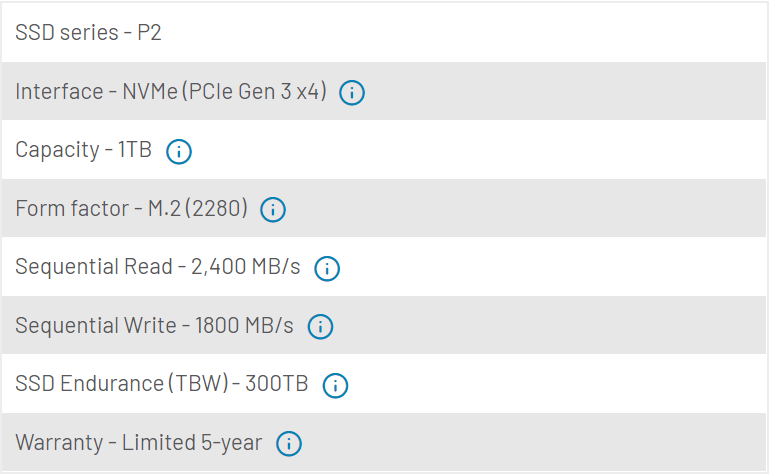Viewport: 770px width, 475px height.
Task: Click the M.2 (2280) value text
Action: [197, 208]
